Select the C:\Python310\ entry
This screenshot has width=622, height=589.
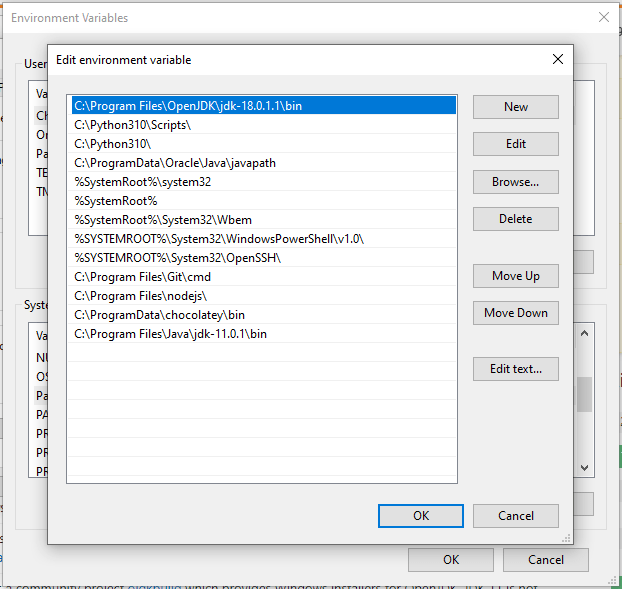264,144
